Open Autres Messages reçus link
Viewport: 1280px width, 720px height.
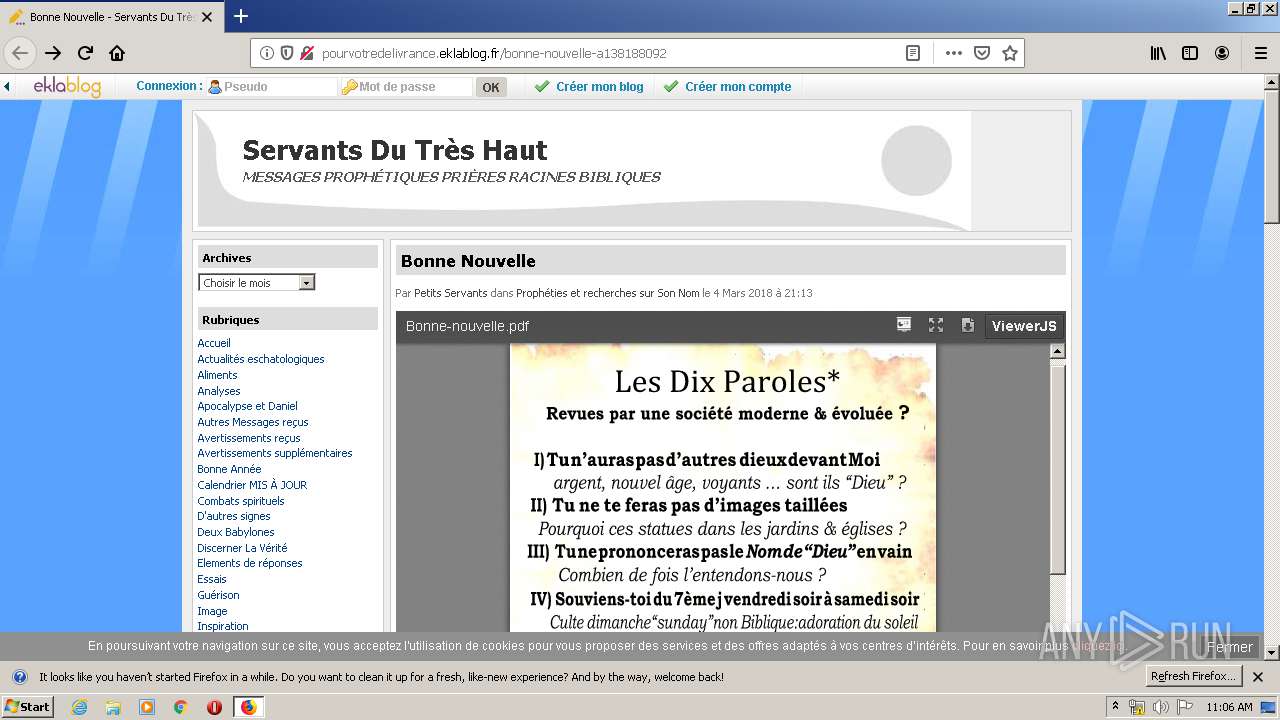(x=253, y=422)
